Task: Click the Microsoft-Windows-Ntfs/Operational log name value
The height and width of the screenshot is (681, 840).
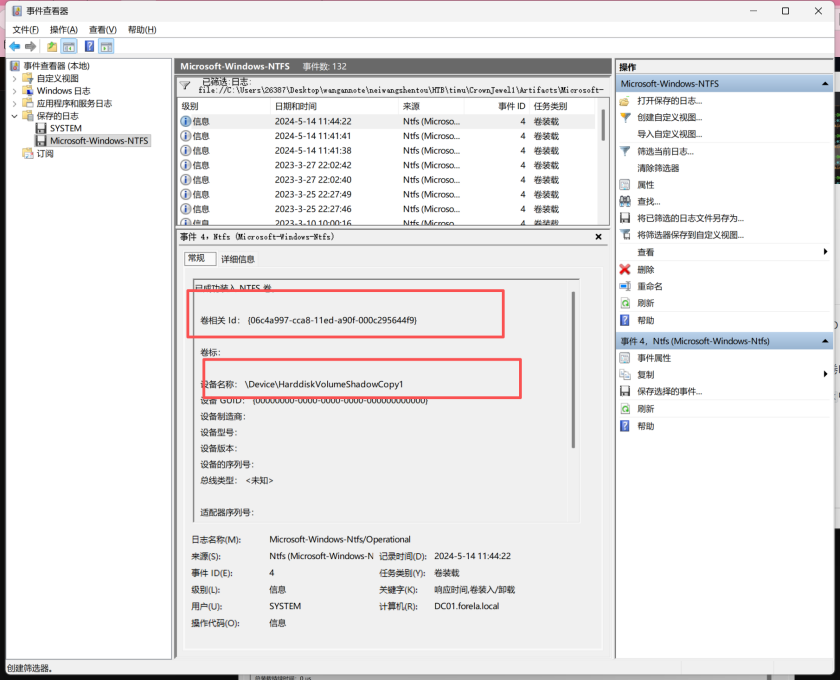Action: tap(340, 539)
